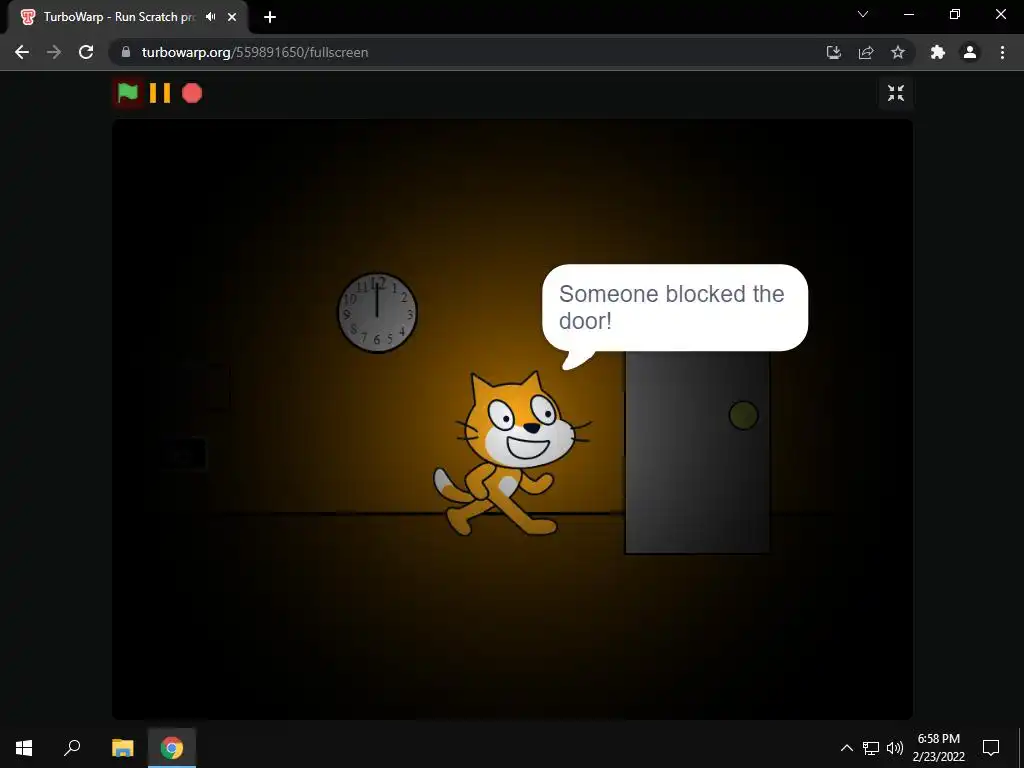Open Chrome profile avatar menu

tap(970, 52)
